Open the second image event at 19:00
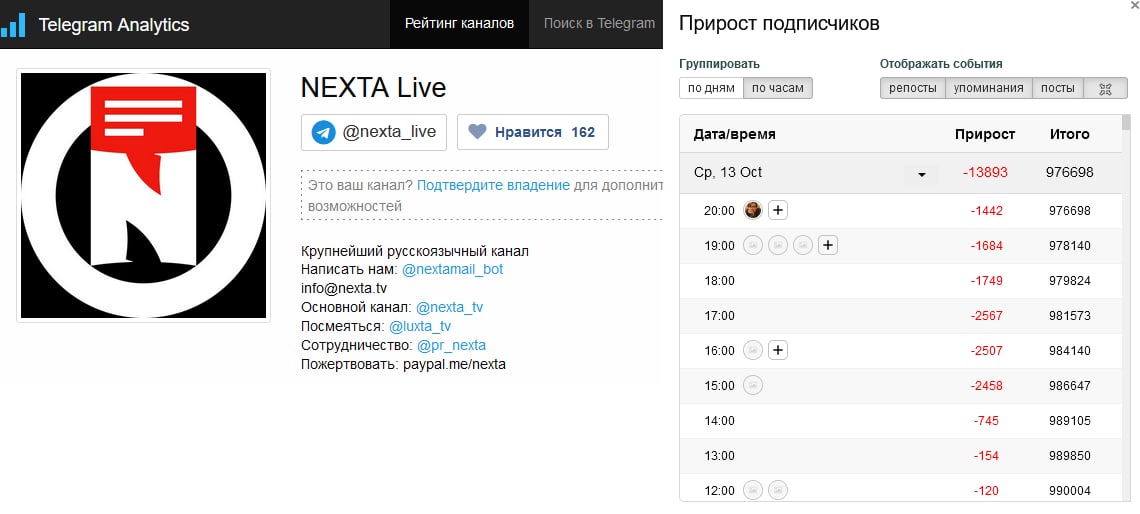Image resolution: width=1140 pixels, height=514 pixels. [778, 246]
